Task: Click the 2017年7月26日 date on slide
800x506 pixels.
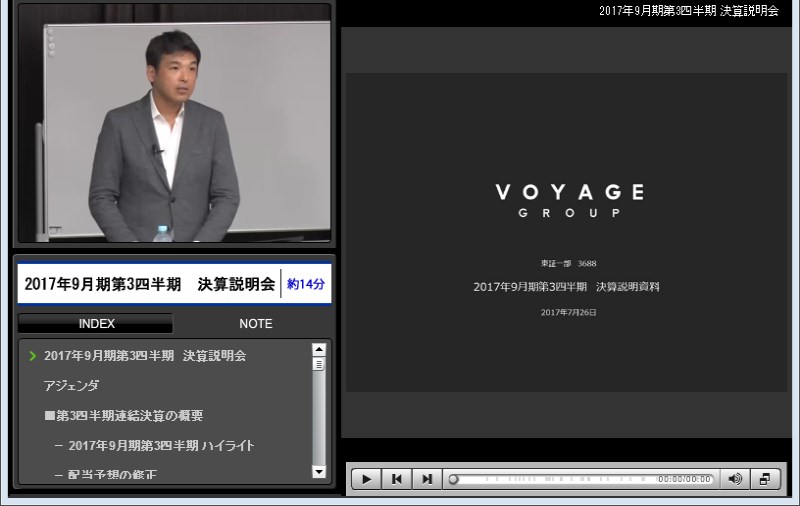Action: 568,312
